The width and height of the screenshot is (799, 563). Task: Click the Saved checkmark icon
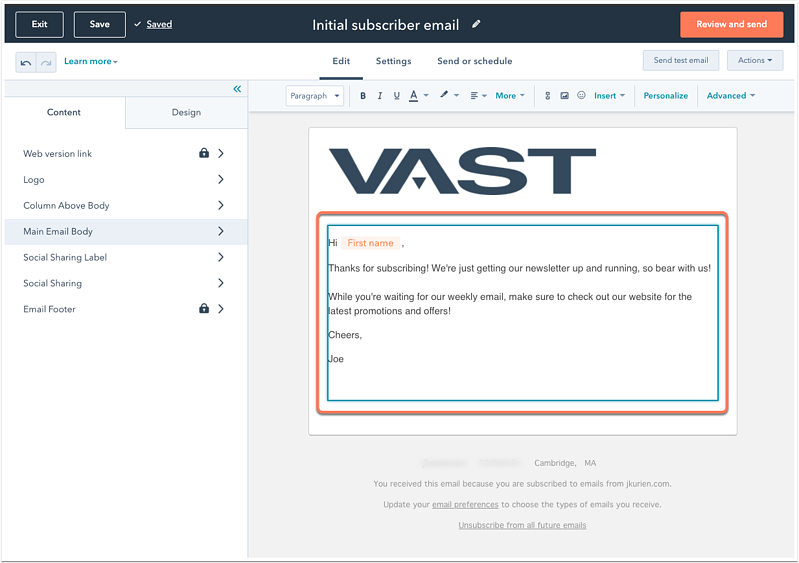point(138,24)
